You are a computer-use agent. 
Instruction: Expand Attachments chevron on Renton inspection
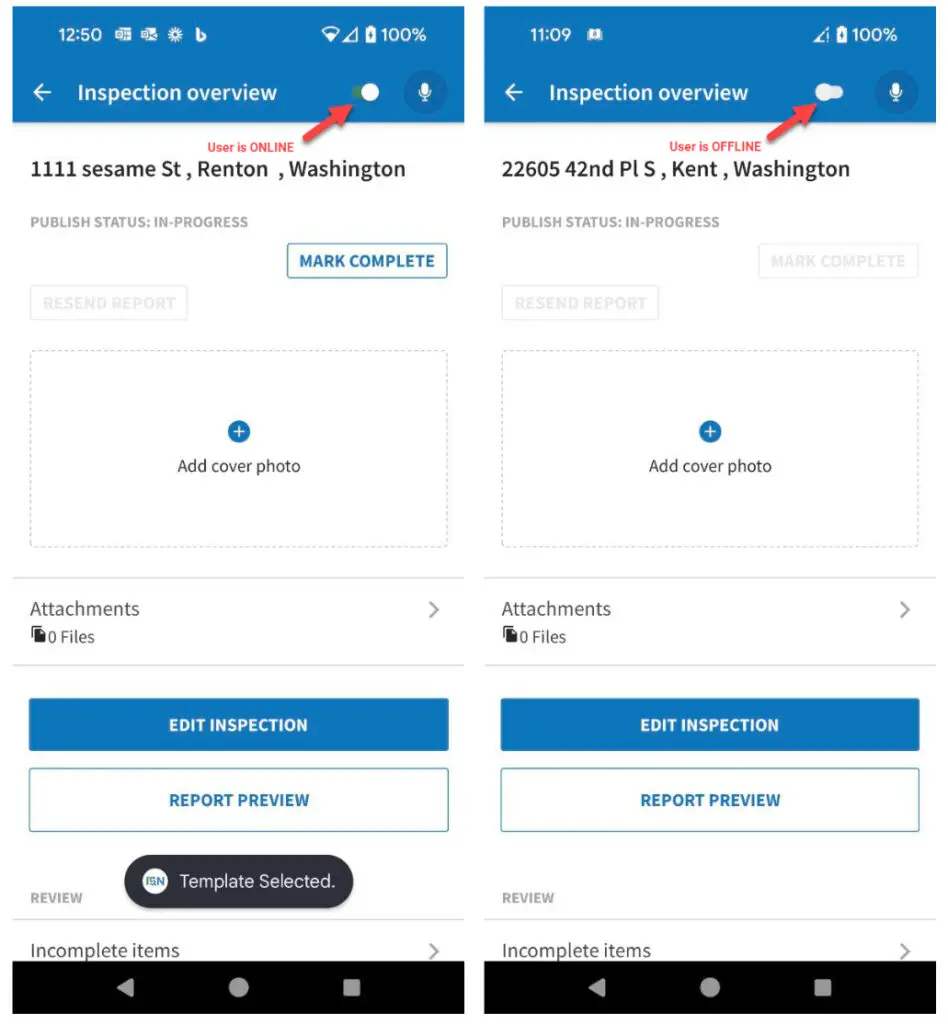(434, 610)
